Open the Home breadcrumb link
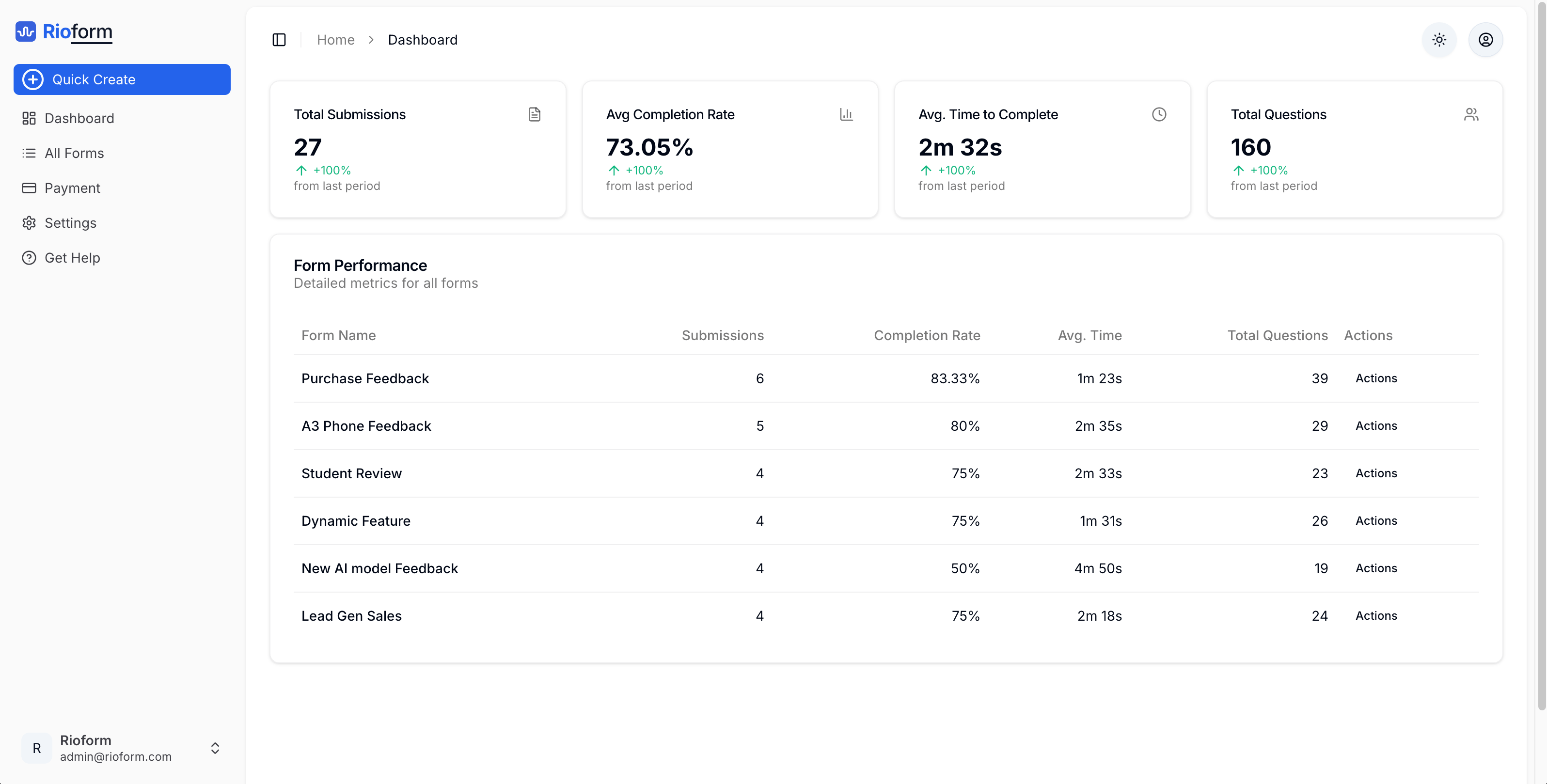 click(335, 40)
